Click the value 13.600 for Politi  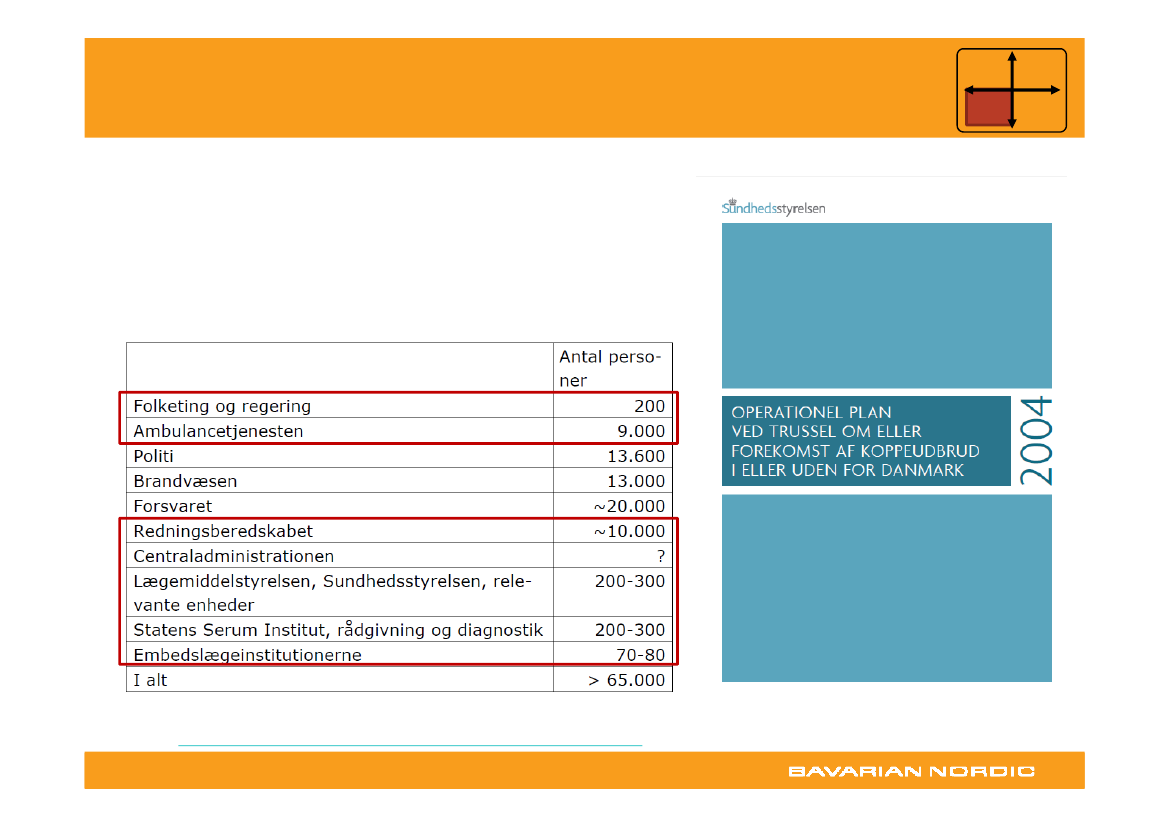[x=636, y=456]
